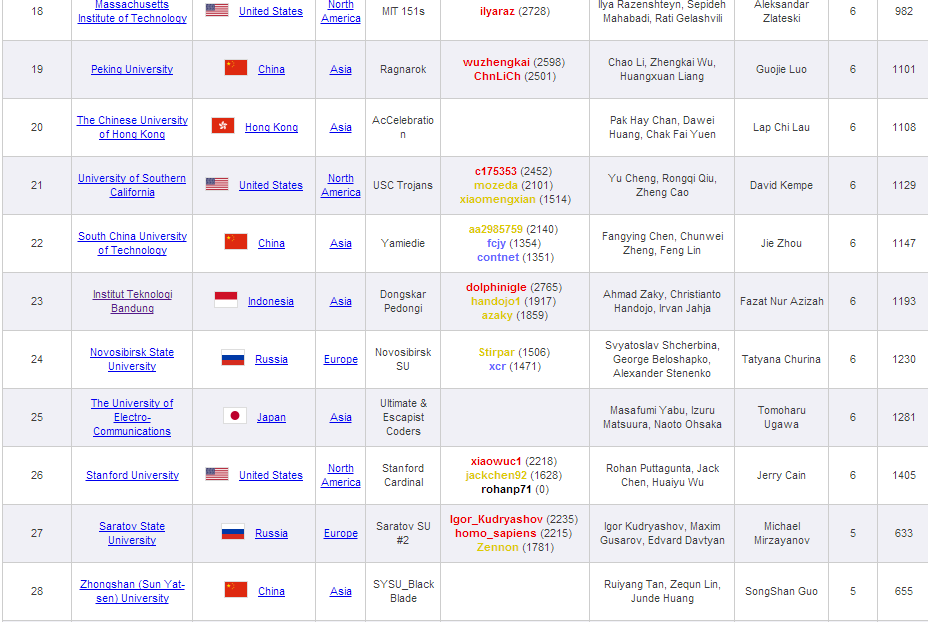The image size is (928, 622).
Task: Open Zhongshan (Sun Yat-sen) University link
Action: 132,591
